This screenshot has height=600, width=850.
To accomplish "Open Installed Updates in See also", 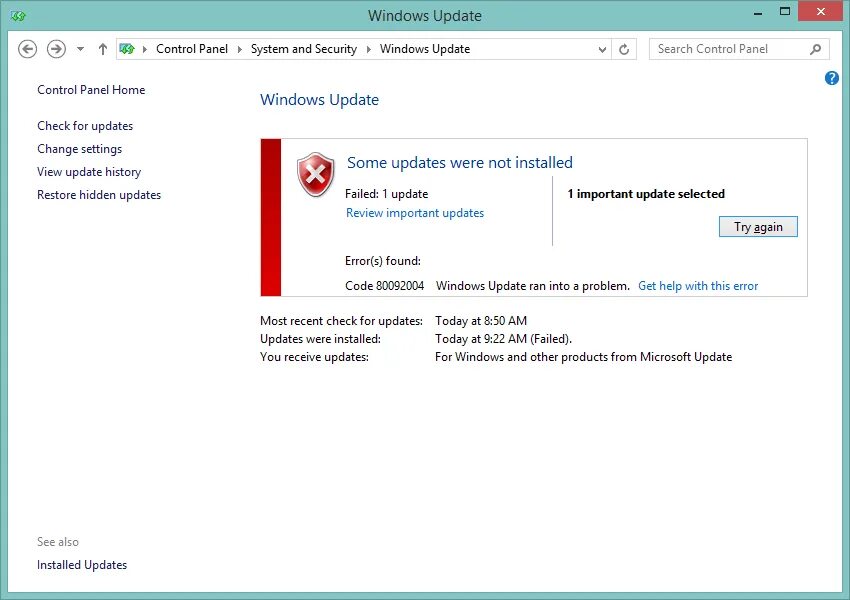I will (82, 565).
